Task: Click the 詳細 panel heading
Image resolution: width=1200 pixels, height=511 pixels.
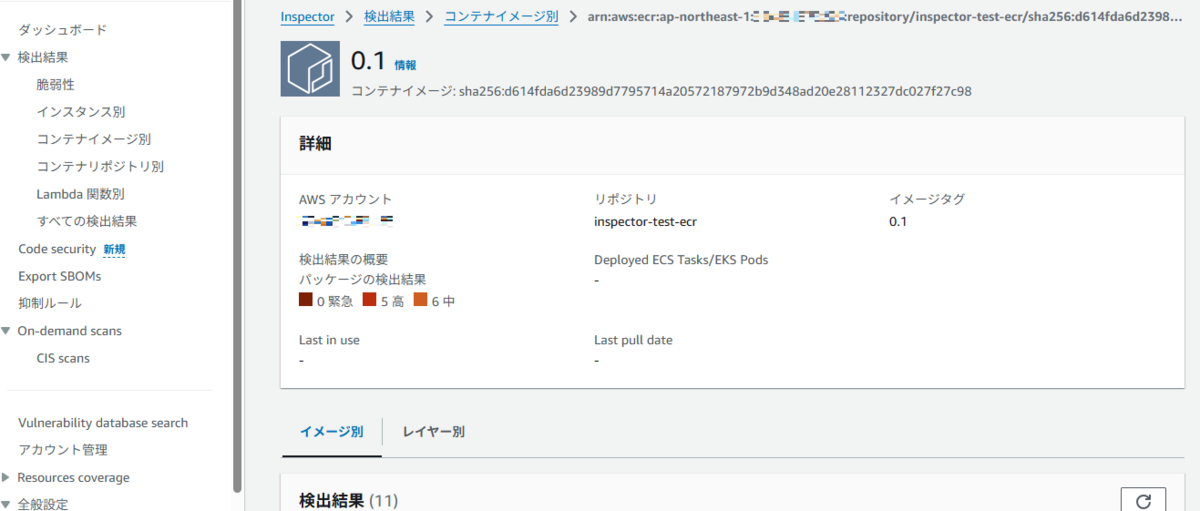Action: [x=315, y=144]
